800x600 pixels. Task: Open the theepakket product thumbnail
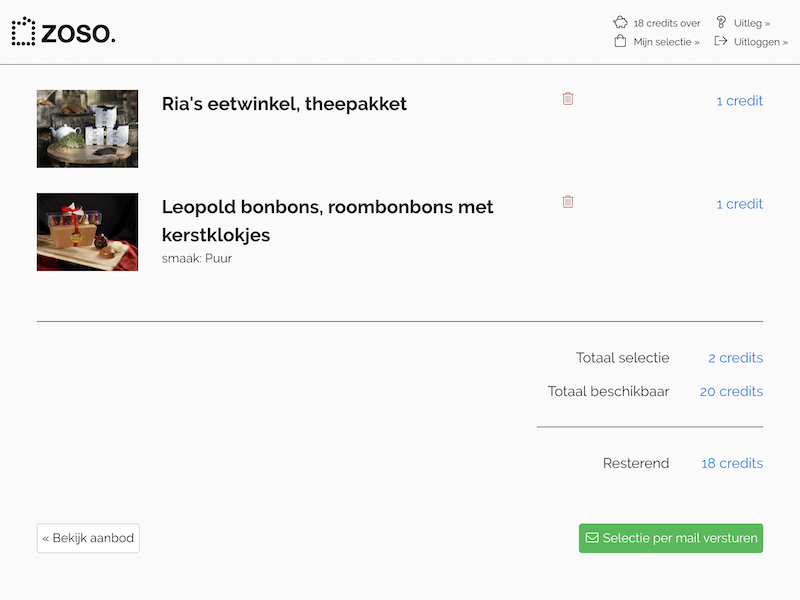point(87,129)
